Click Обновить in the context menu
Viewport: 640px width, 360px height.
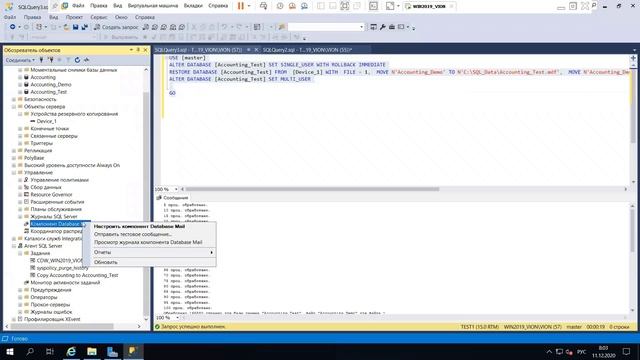point(149,262)
